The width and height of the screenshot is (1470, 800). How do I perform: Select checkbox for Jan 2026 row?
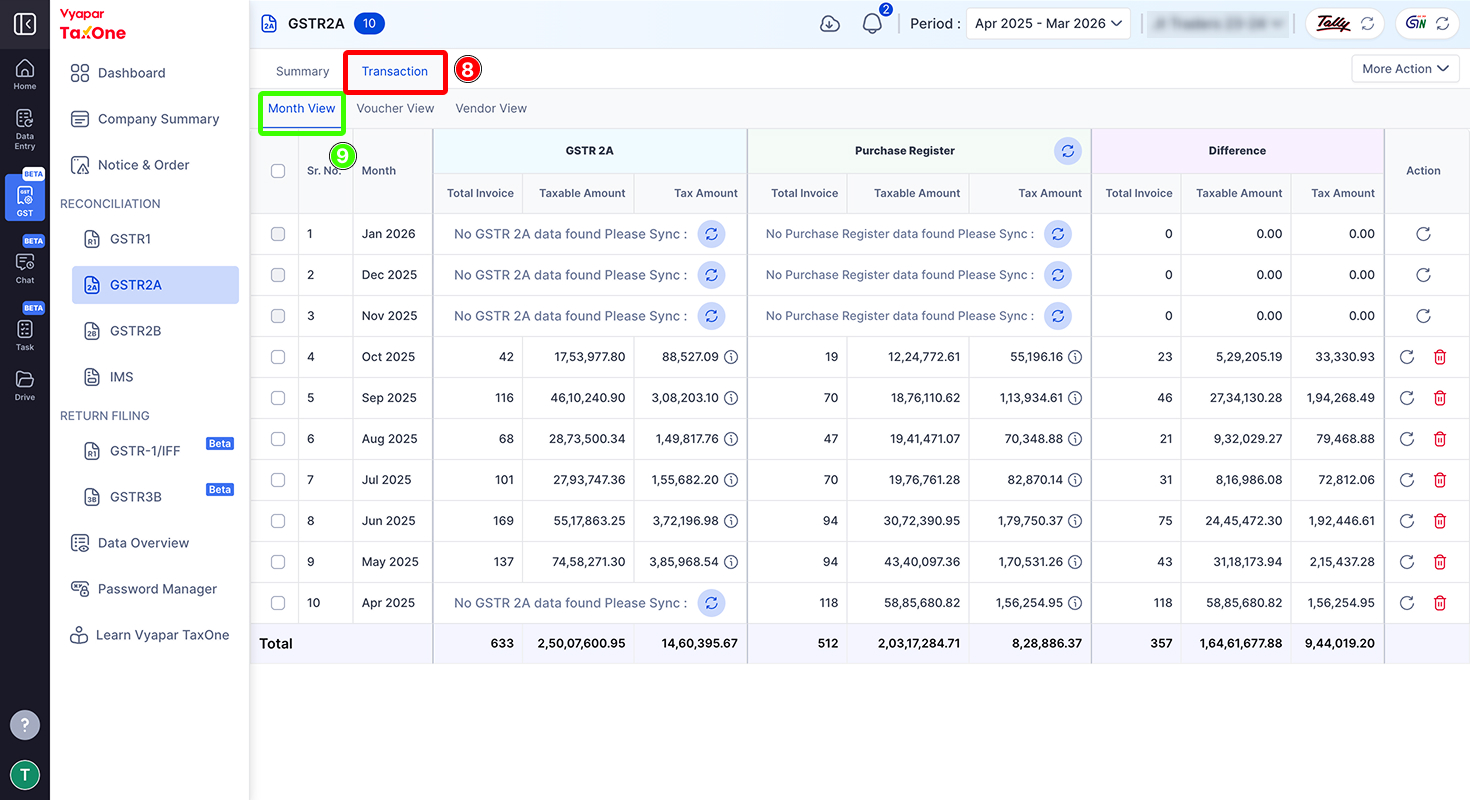278,234
